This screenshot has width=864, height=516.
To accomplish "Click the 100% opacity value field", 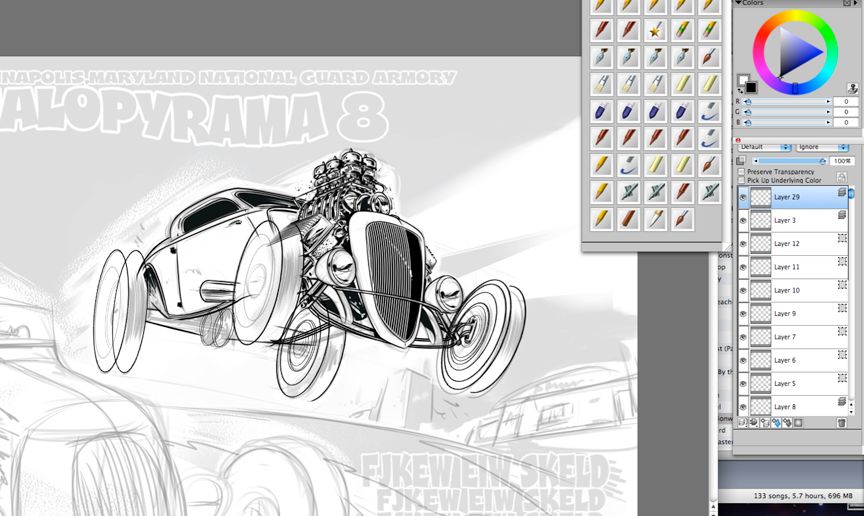I will tap(842, 161).
